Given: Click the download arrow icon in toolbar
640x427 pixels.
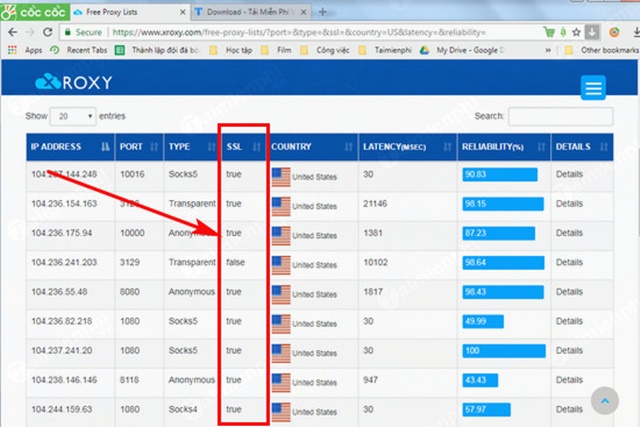Looking at the screenshot, I should (x=592, y=31).
